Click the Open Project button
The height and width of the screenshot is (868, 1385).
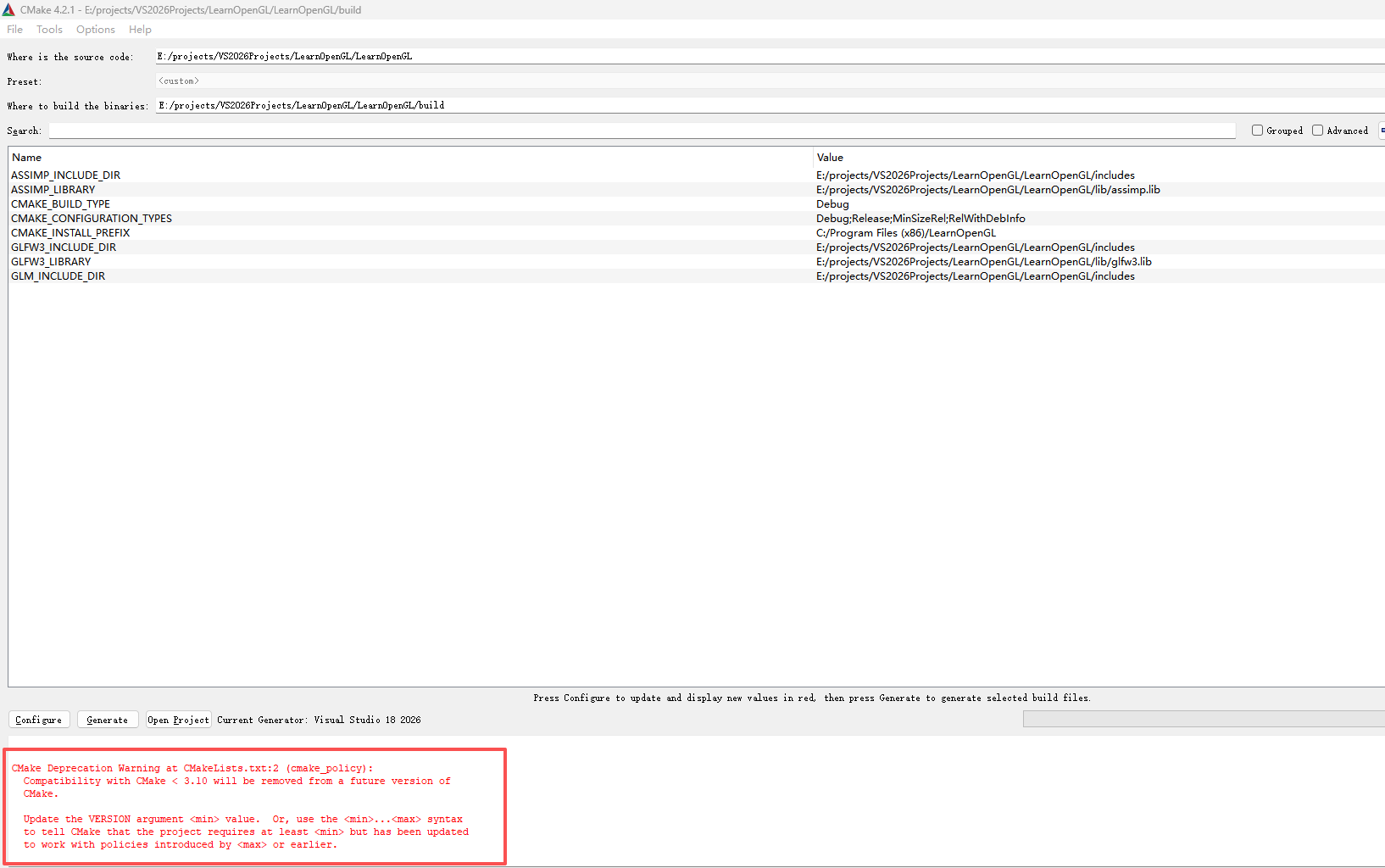click(179, 720)
